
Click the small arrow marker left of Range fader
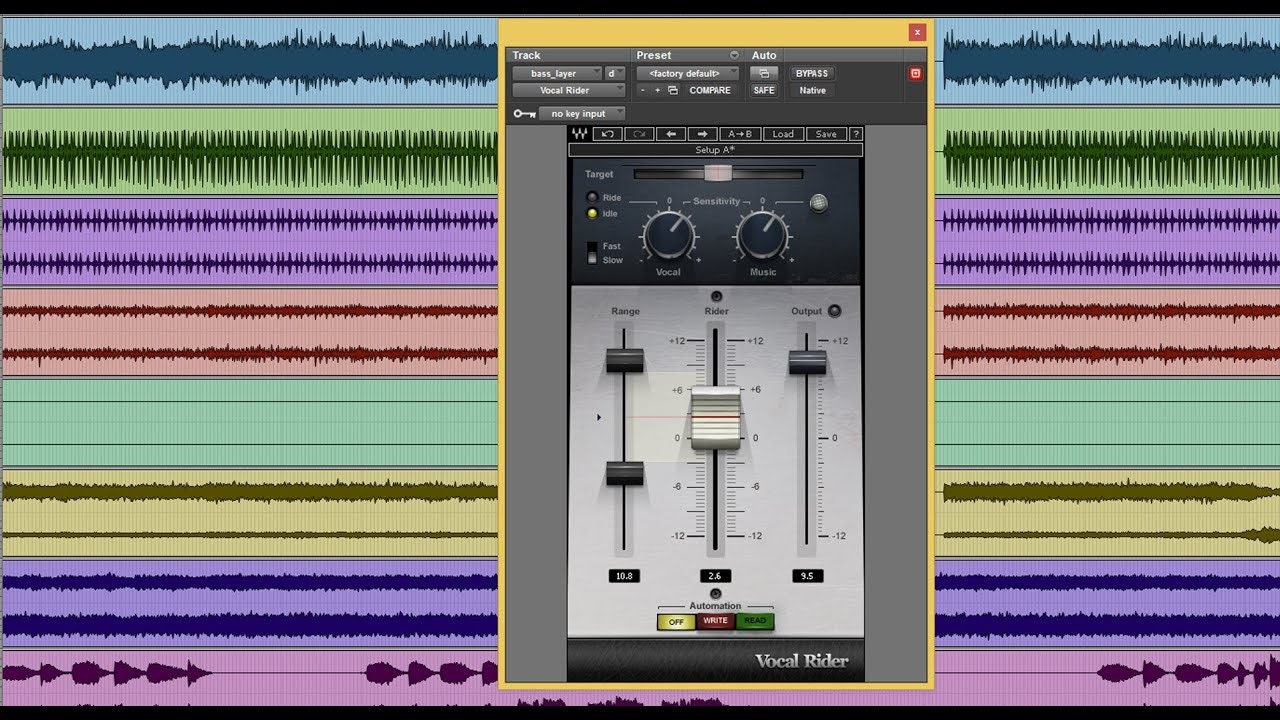599,417
